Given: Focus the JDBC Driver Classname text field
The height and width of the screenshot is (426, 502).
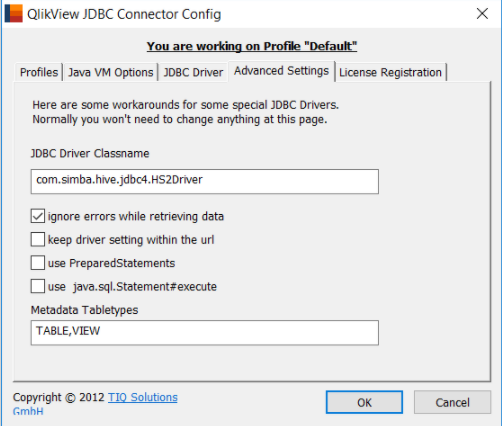Looking at the screenshot, I should click(x=205, y=181).
